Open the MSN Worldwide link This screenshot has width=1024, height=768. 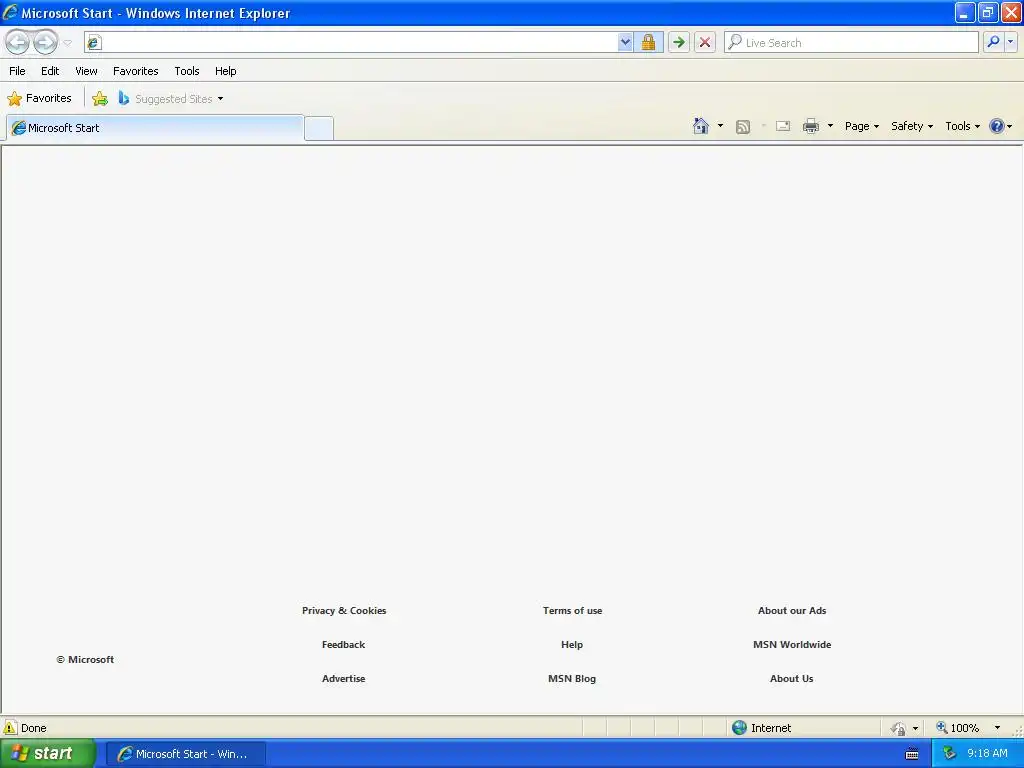point(792,645)
